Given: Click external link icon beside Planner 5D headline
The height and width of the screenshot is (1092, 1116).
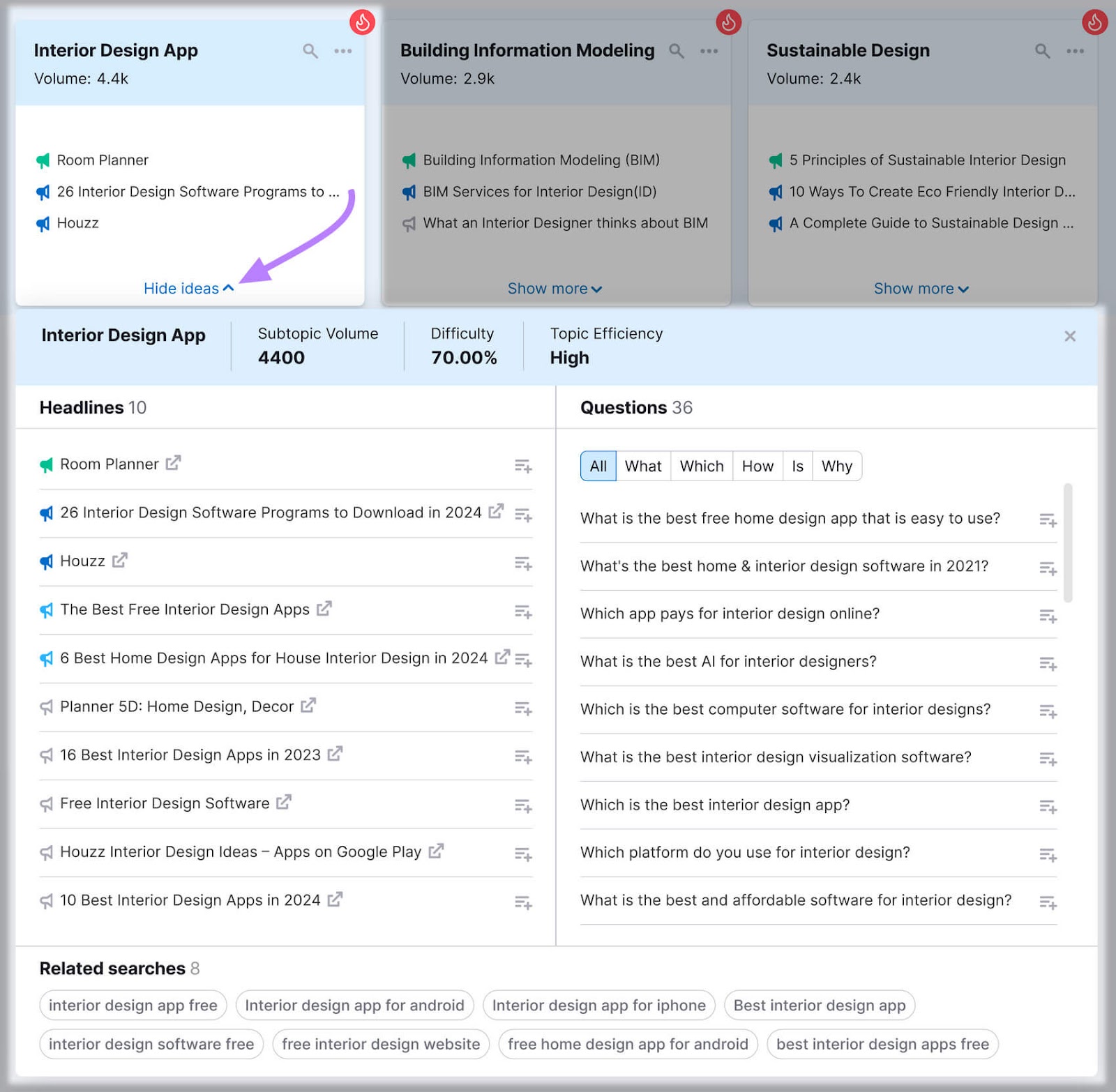Looking at the screenshot, I should point(308,706).
